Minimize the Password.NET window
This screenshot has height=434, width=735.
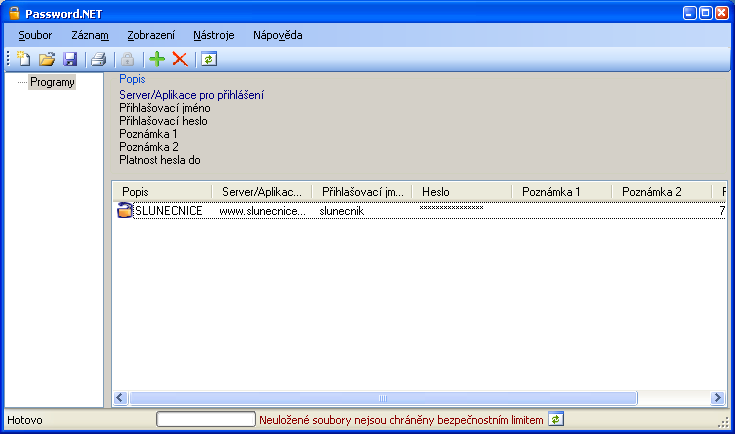pyautogui.click(x=690, y=13)
